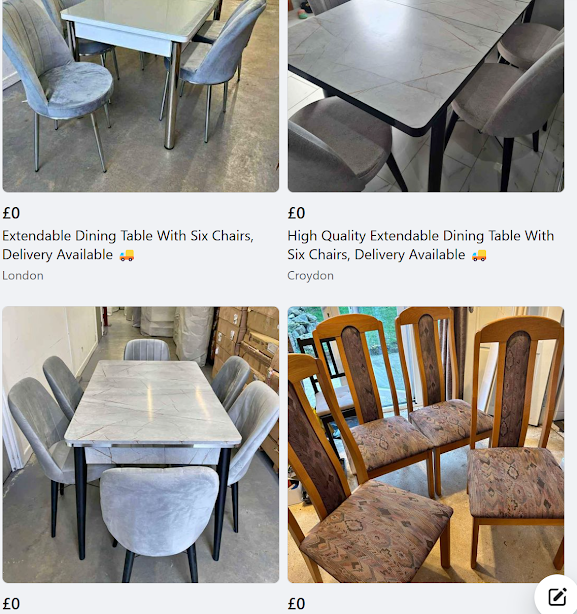Image resolution: width=577 pixels, height=614 pixels.
Task: Click the £0 price under the wooden chairs photo
Action: 296,604
